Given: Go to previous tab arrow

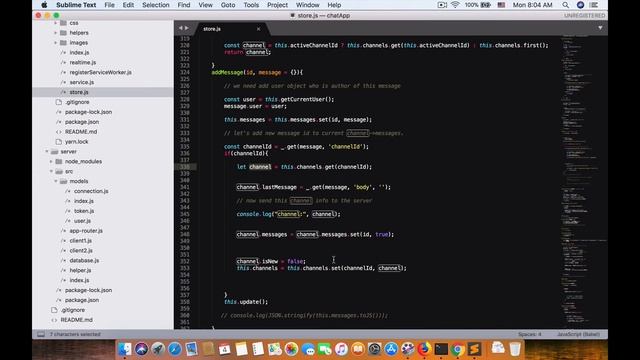Looking at the screenshot, I should (x=180, y=28).
